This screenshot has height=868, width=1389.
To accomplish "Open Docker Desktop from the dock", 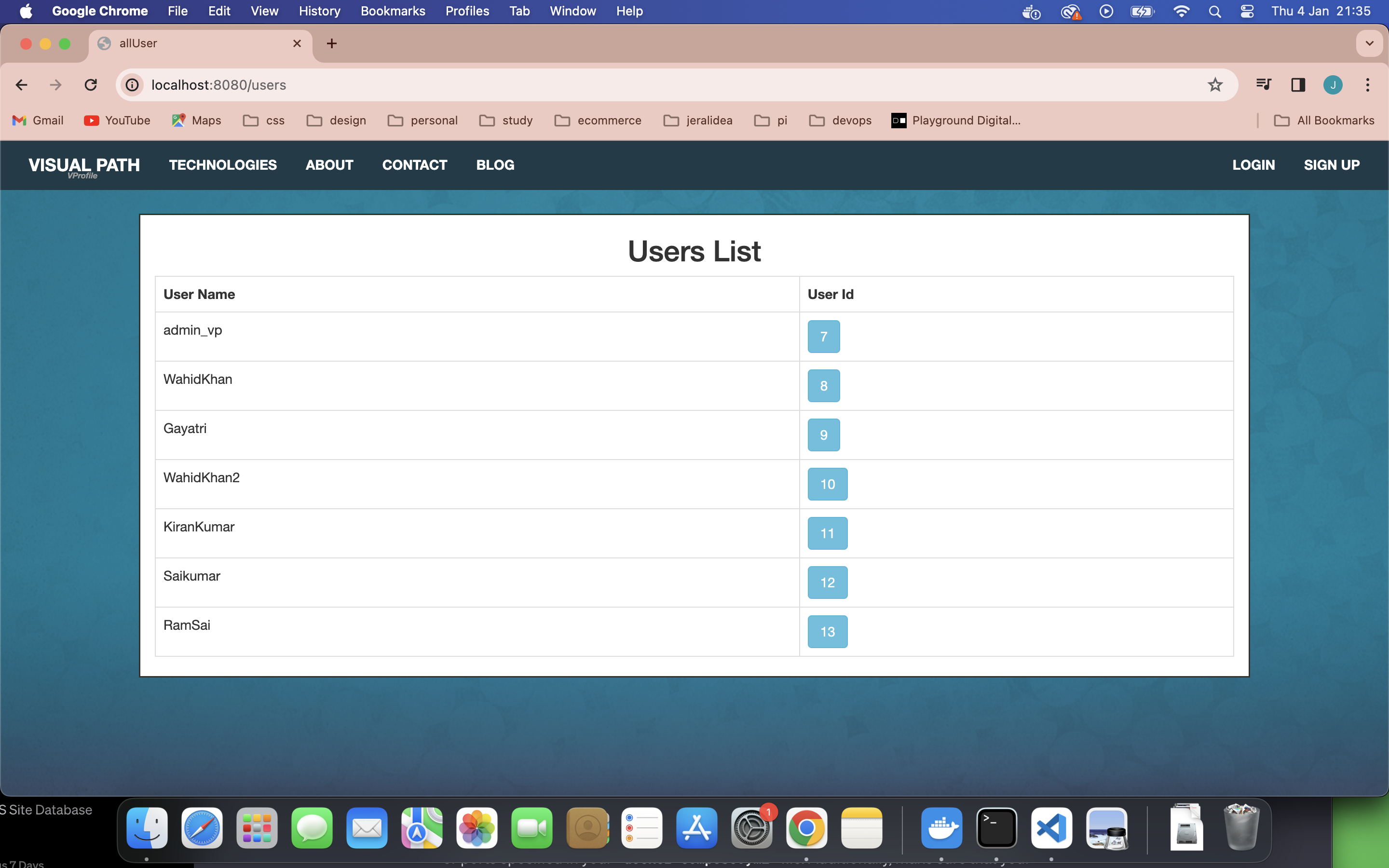I will (x=941, y=828).
